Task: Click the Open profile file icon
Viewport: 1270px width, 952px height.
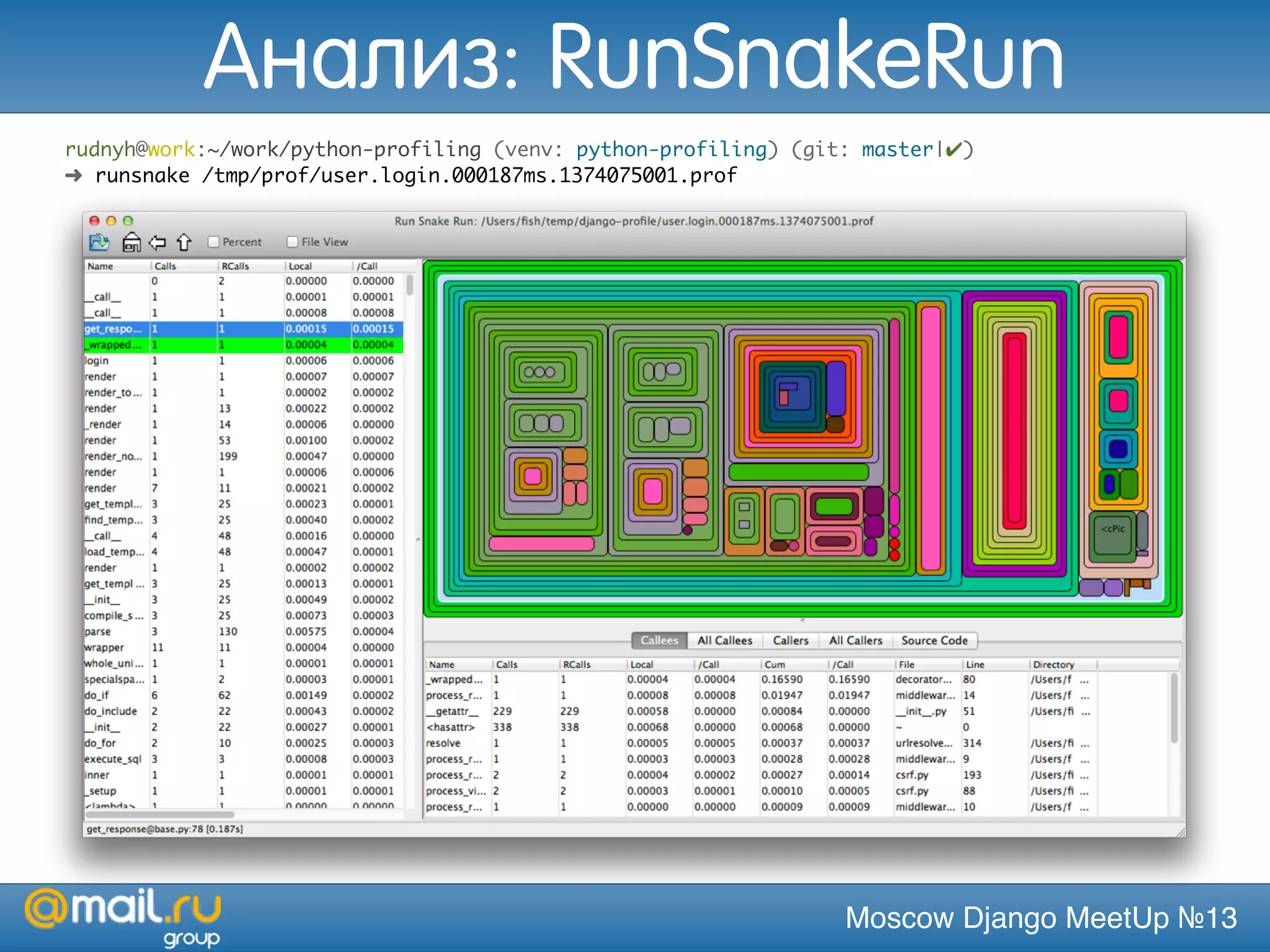Action: [x=99, y=242]
